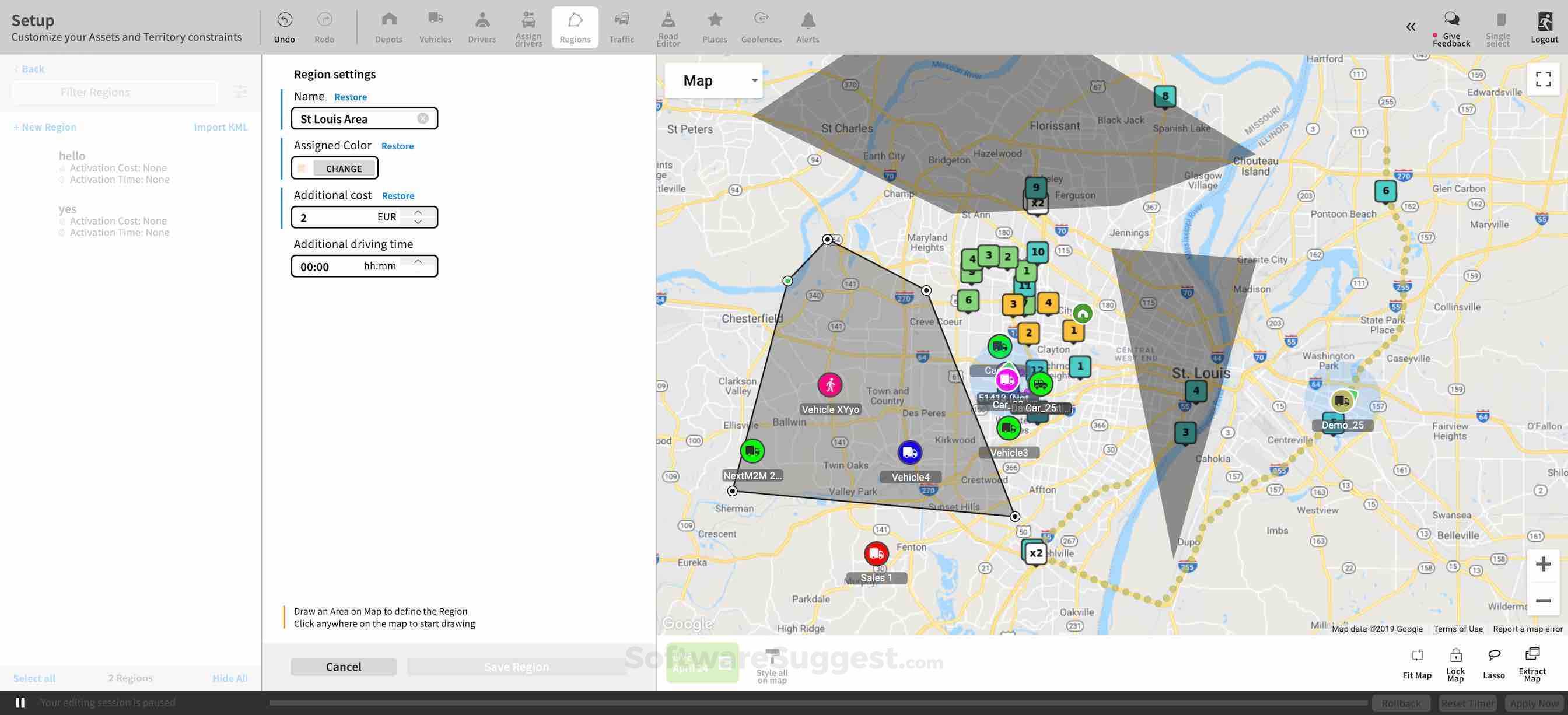Clear the St Louis Area name field
This screenshot has height=715, width=1568.
click(x=423, y=118)
